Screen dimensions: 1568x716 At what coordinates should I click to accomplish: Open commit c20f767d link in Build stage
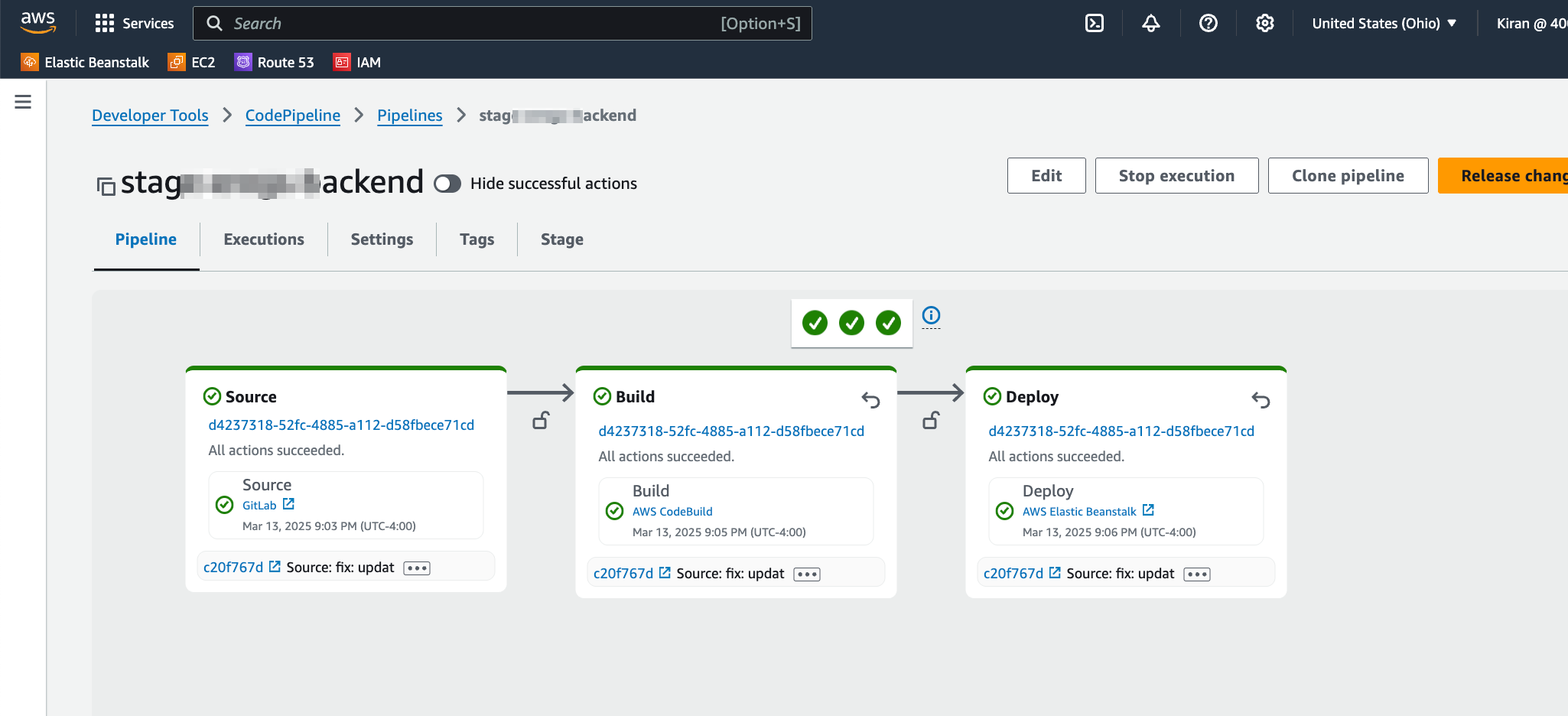623,573
